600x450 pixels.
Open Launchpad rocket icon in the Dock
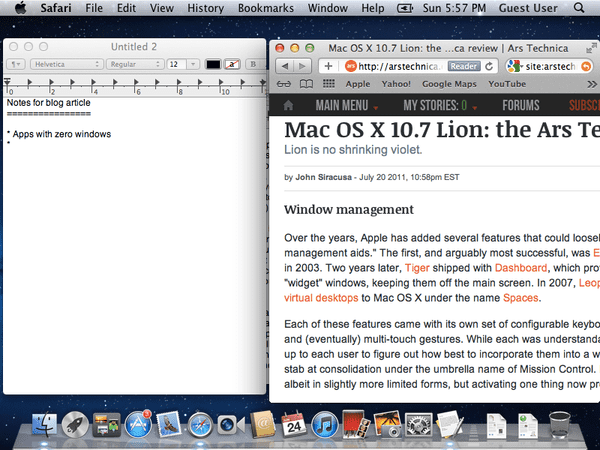coord(75,424)
